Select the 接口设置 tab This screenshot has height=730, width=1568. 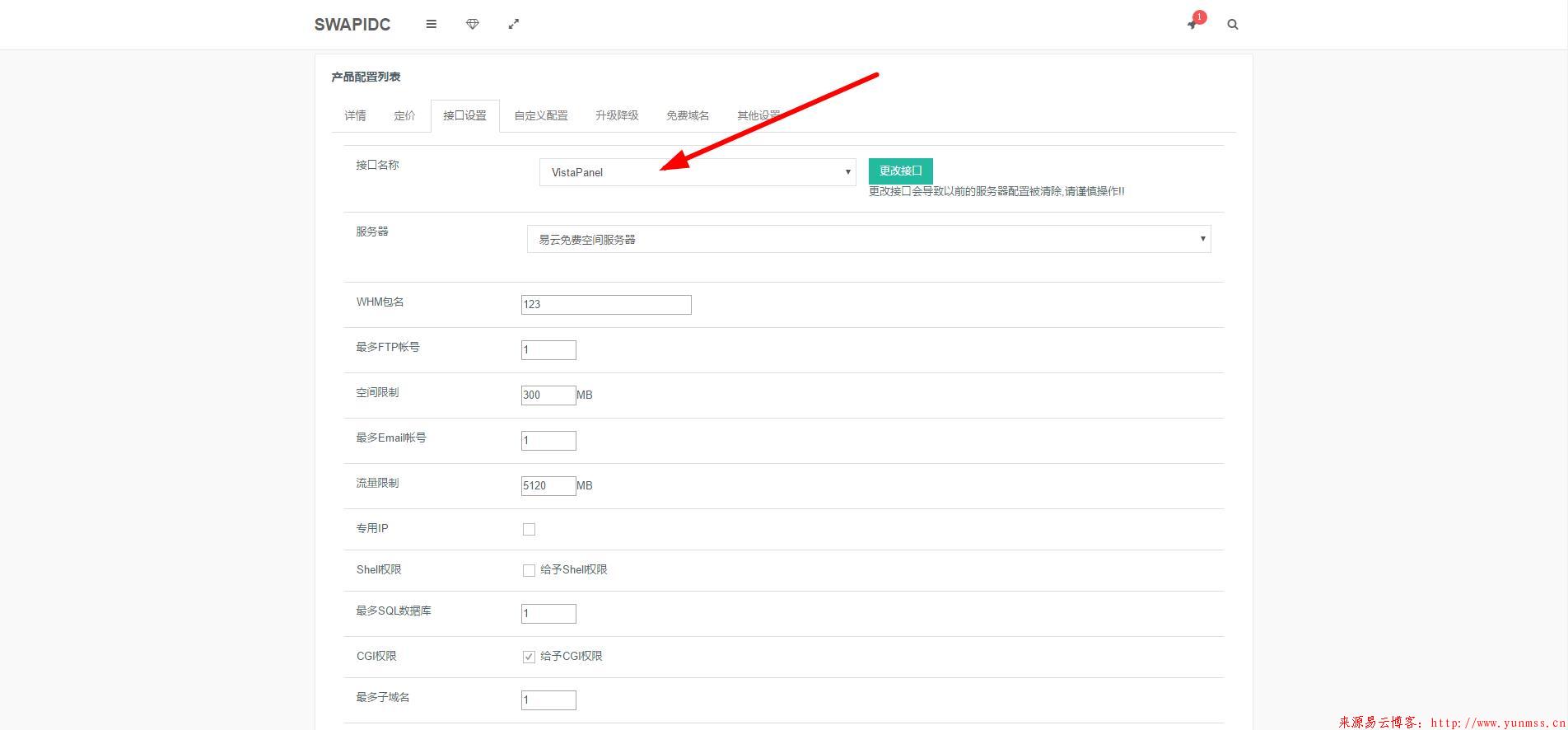click(464, 115)
